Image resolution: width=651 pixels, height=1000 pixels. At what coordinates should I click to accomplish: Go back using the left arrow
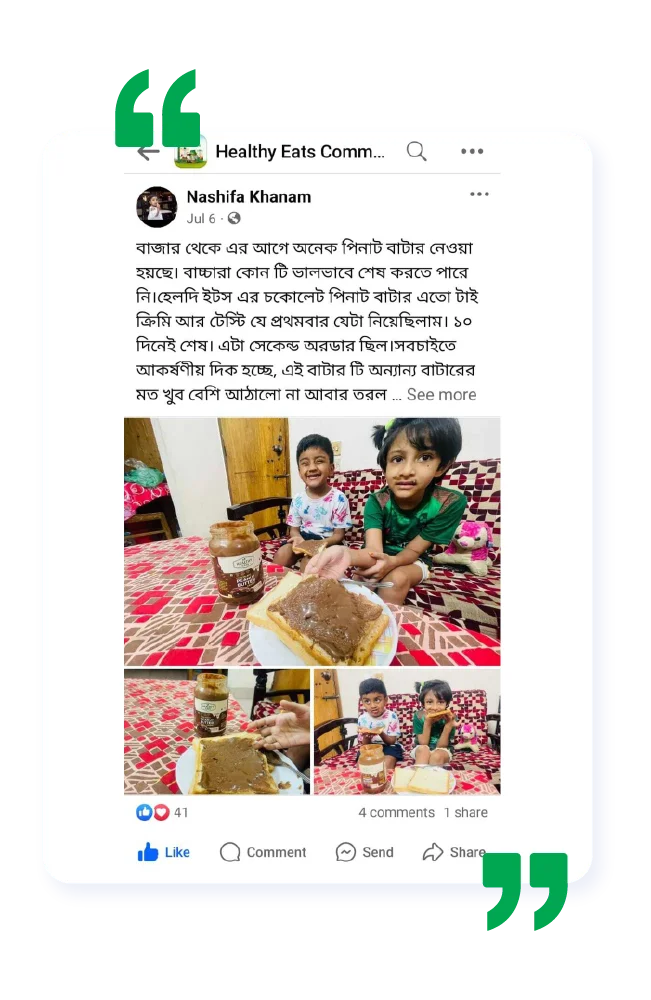(149, 152)
